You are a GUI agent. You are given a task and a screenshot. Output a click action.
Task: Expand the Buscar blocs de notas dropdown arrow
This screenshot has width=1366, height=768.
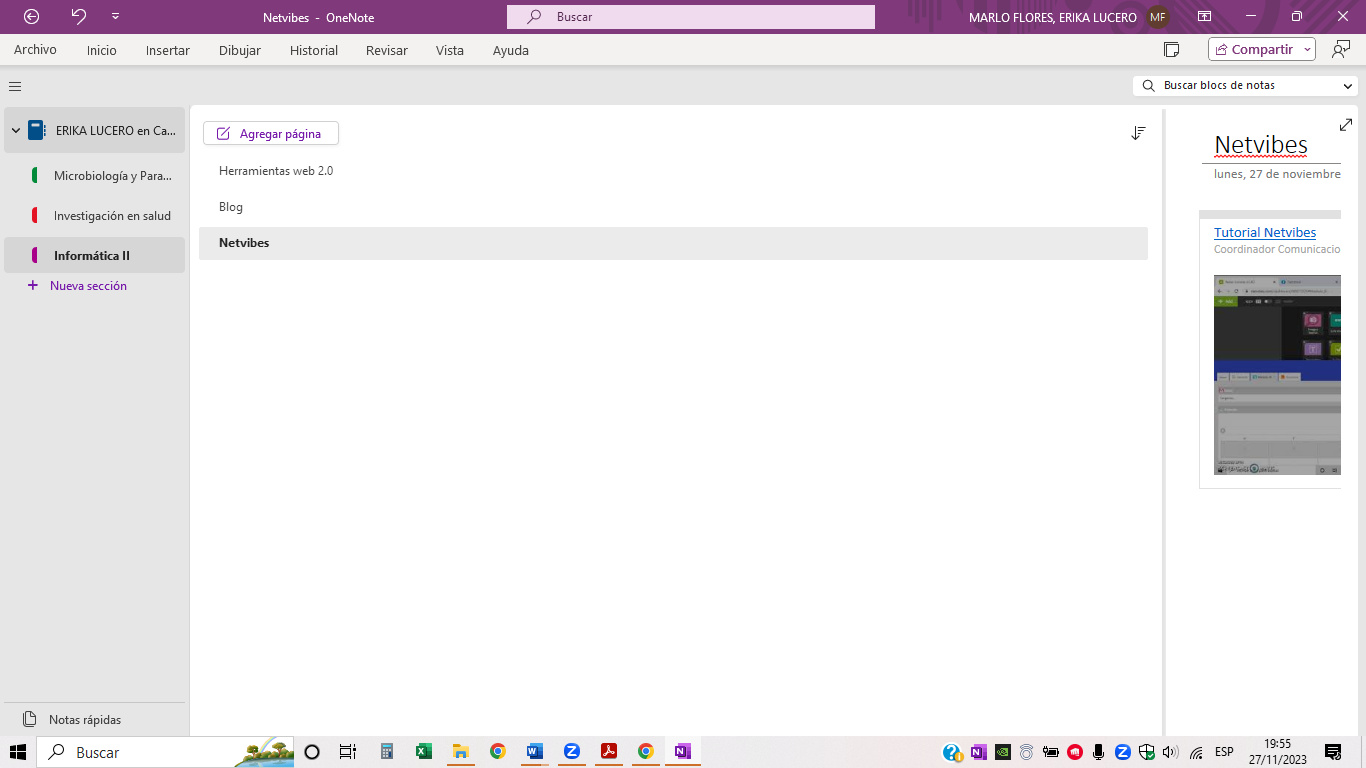click(1348, 86)
